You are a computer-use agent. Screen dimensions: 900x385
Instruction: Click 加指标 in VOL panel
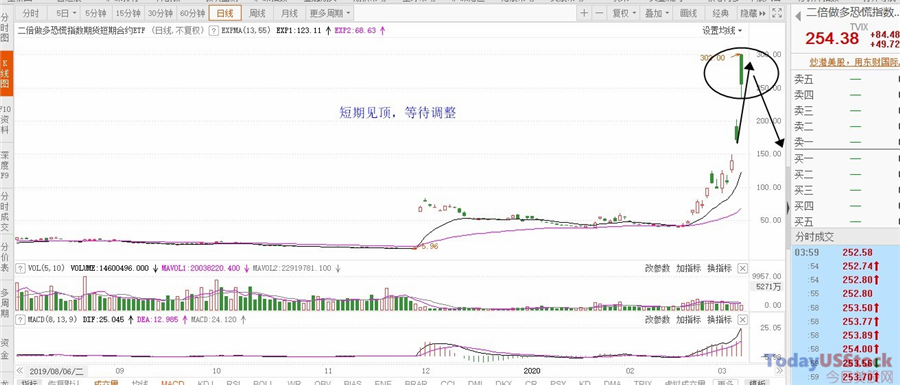click(x=688, y=269)
